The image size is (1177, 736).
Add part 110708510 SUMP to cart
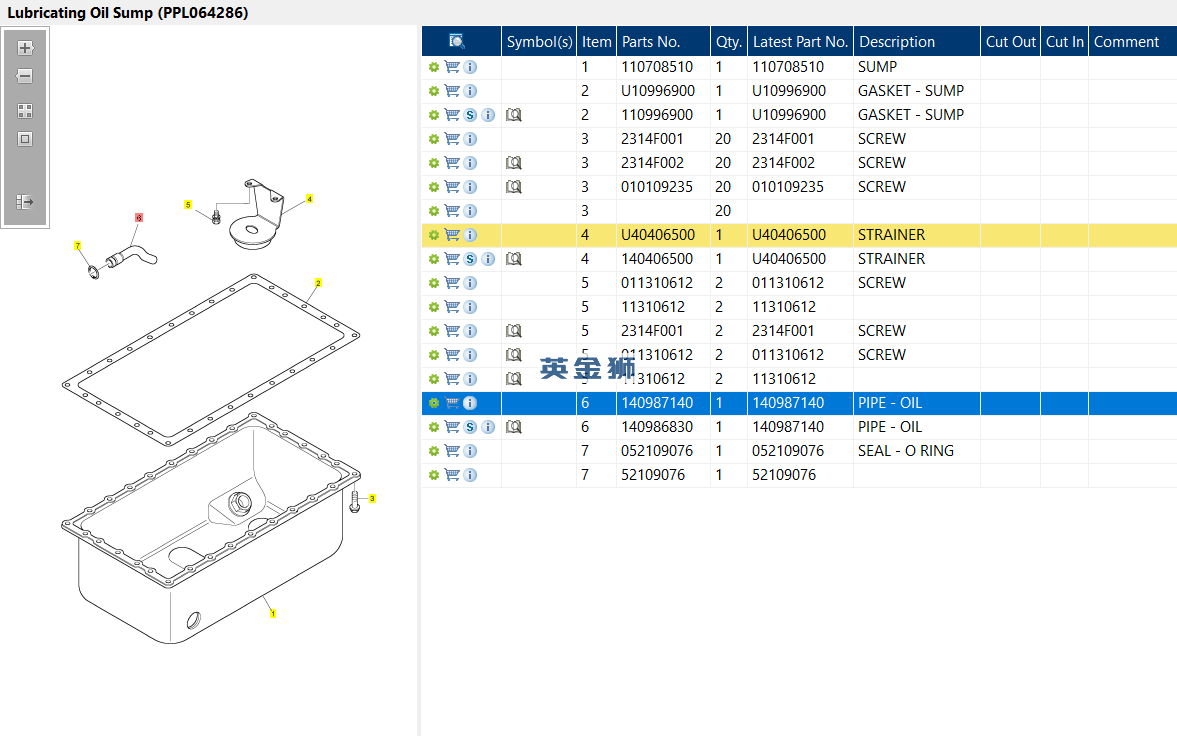pos(452,67)
